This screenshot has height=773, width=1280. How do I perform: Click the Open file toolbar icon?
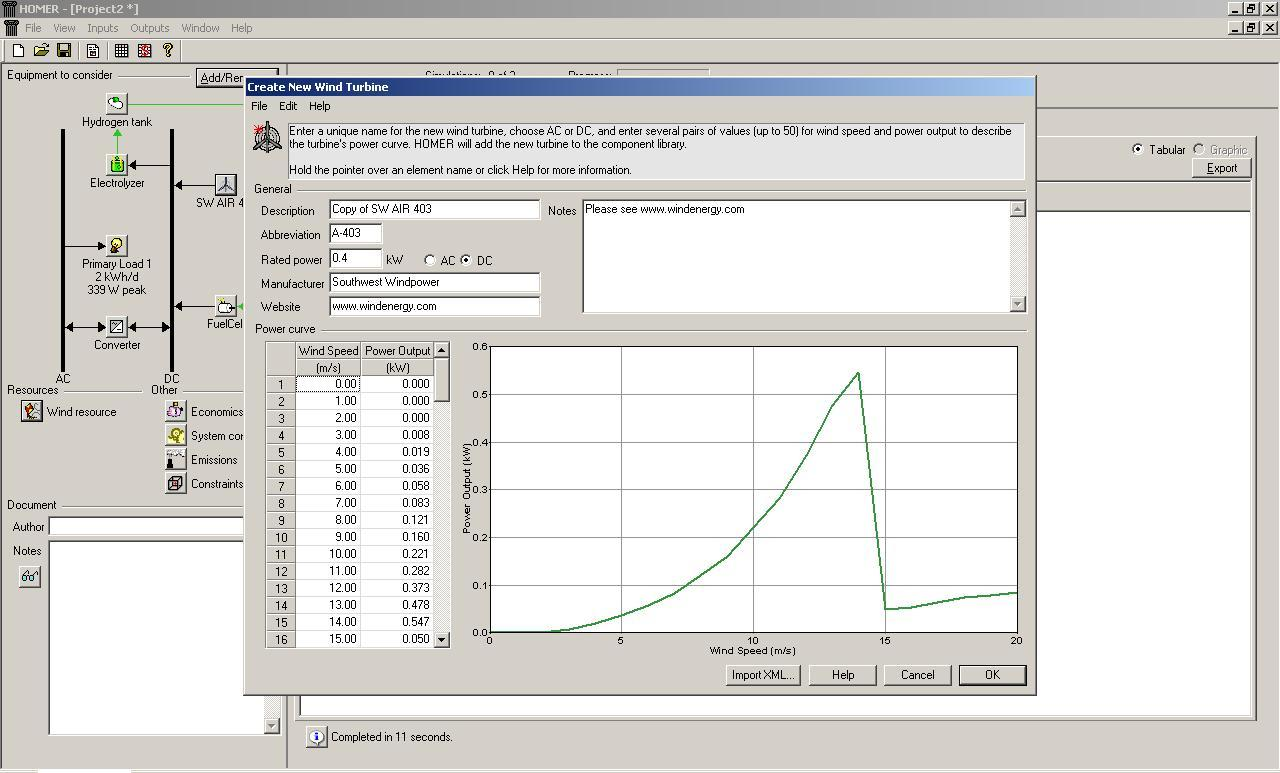coord(41,50)
